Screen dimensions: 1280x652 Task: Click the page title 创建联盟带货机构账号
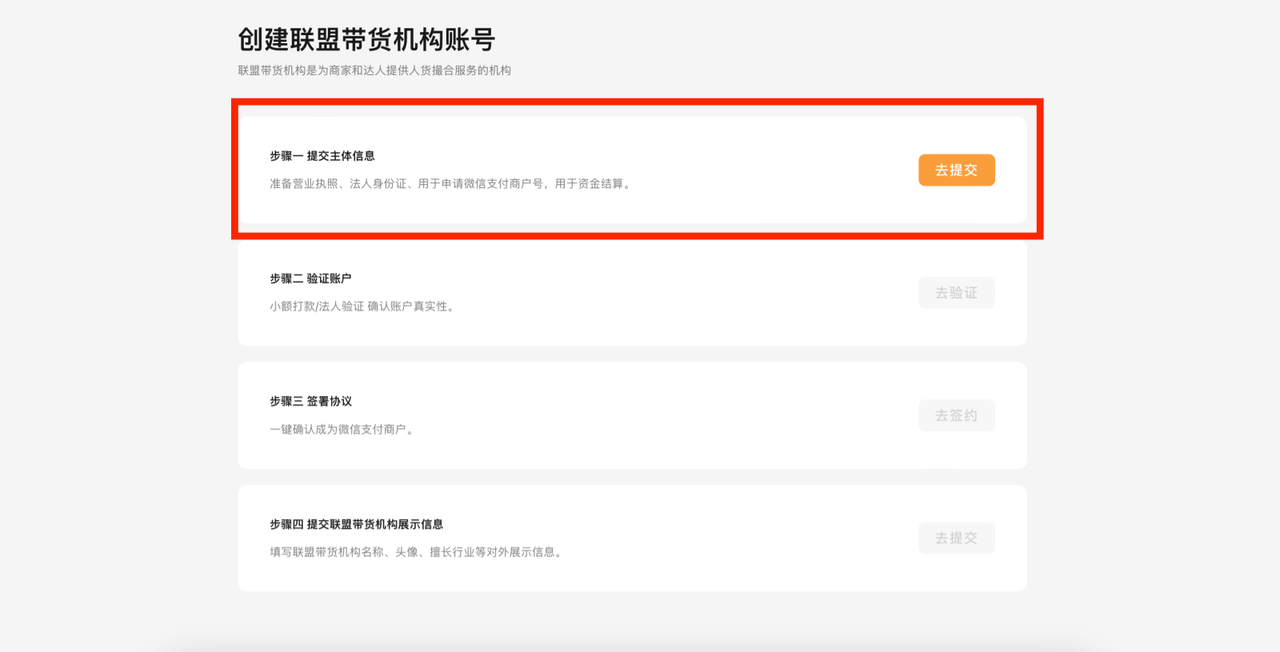pyautogui.click(x=366, y=40)
